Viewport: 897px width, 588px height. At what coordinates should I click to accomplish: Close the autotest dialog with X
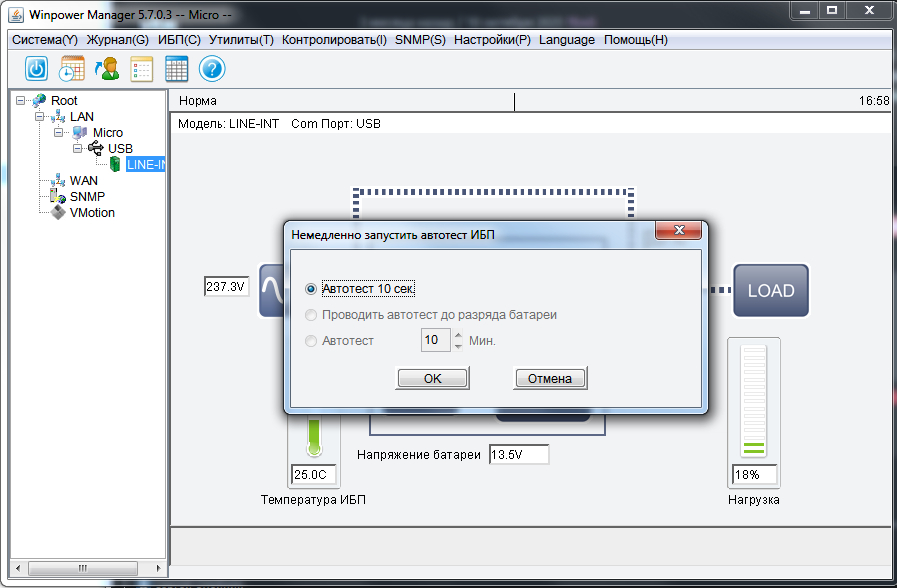679,231
